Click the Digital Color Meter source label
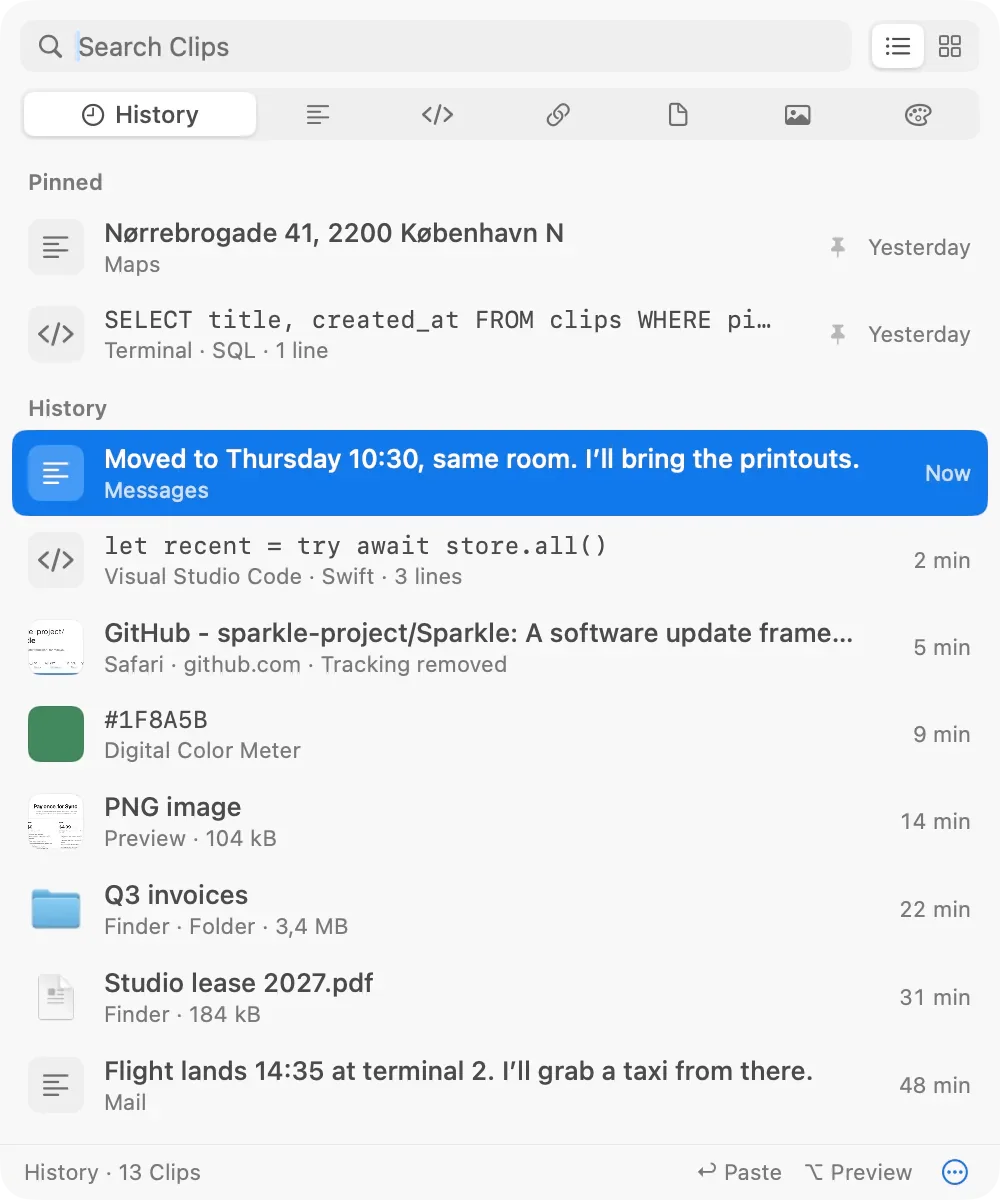Screen dimensions: 1000x1200 (x=202, y=750)
